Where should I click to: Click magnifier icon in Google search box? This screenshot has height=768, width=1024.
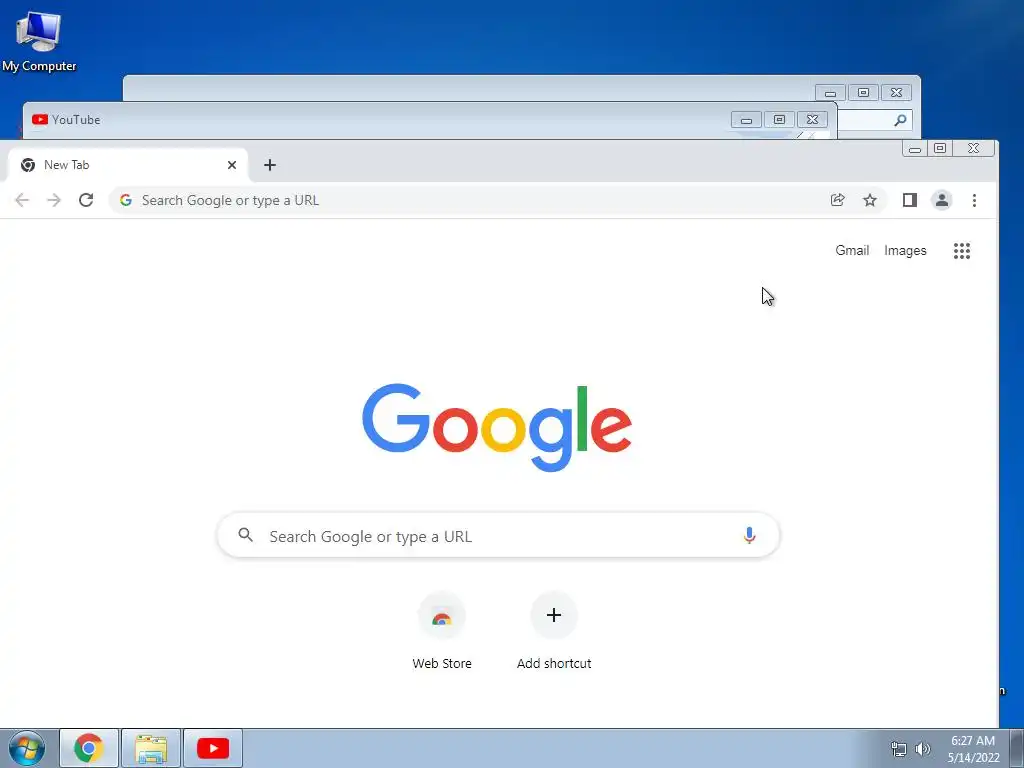246,536
